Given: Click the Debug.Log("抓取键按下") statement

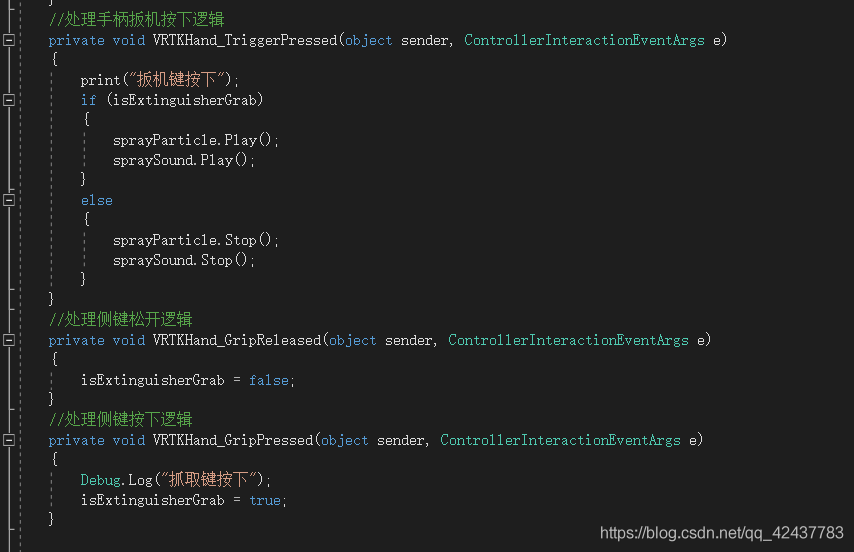Looking at the screenshot, I should coord(175,480).
